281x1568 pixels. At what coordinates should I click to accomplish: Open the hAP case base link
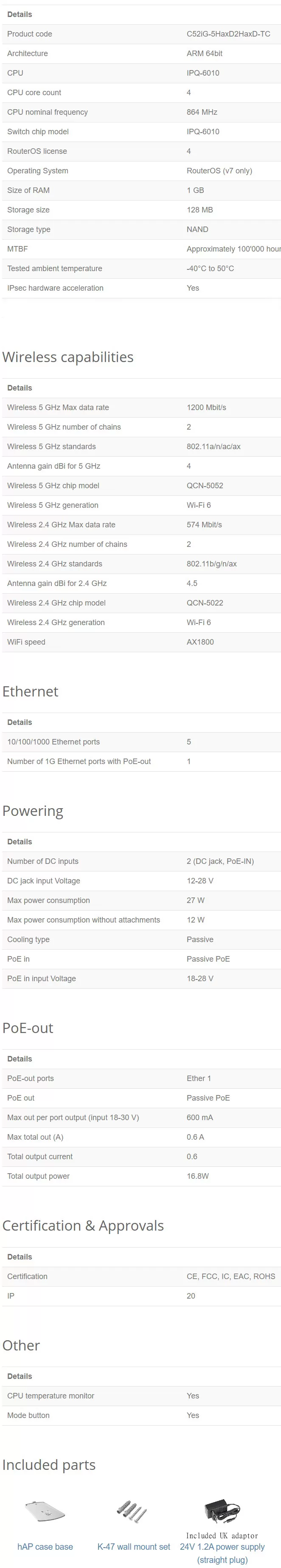[x=45, y=1546]
